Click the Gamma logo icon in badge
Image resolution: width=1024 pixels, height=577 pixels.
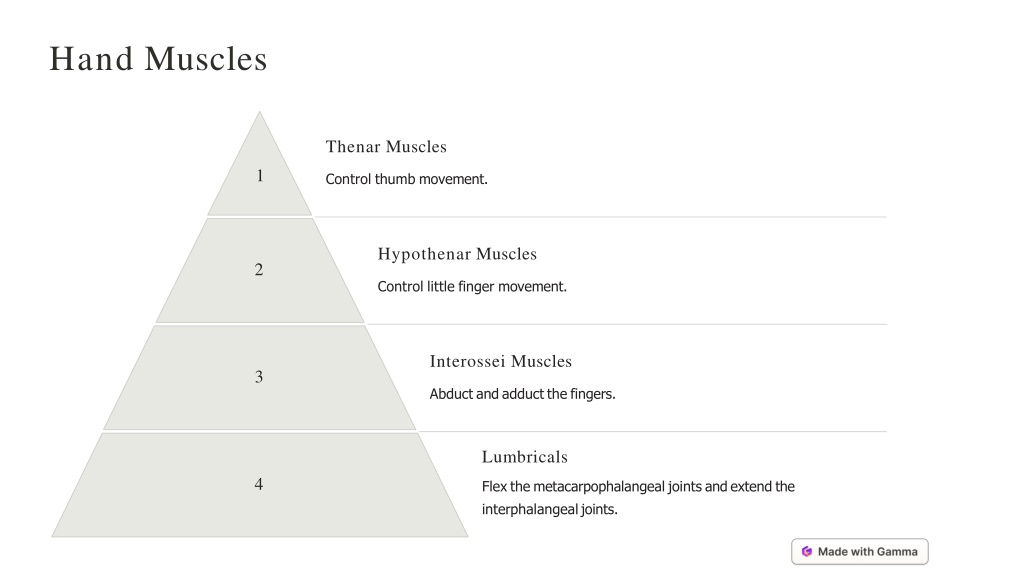(x=807, y=552)
